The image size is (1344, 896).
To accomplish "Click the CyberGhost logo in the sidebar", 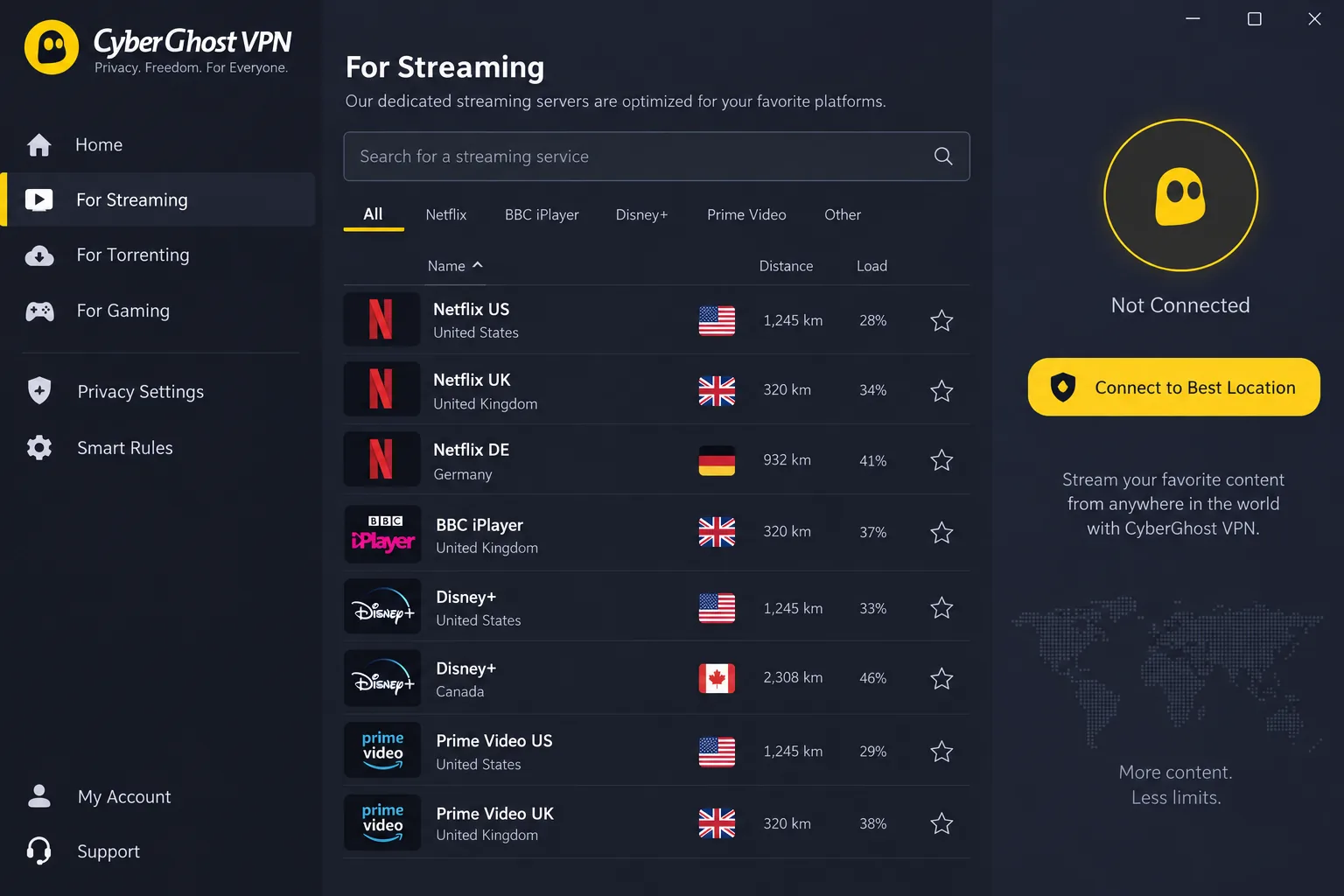I will pyautogui.click(x=52, y=47).
